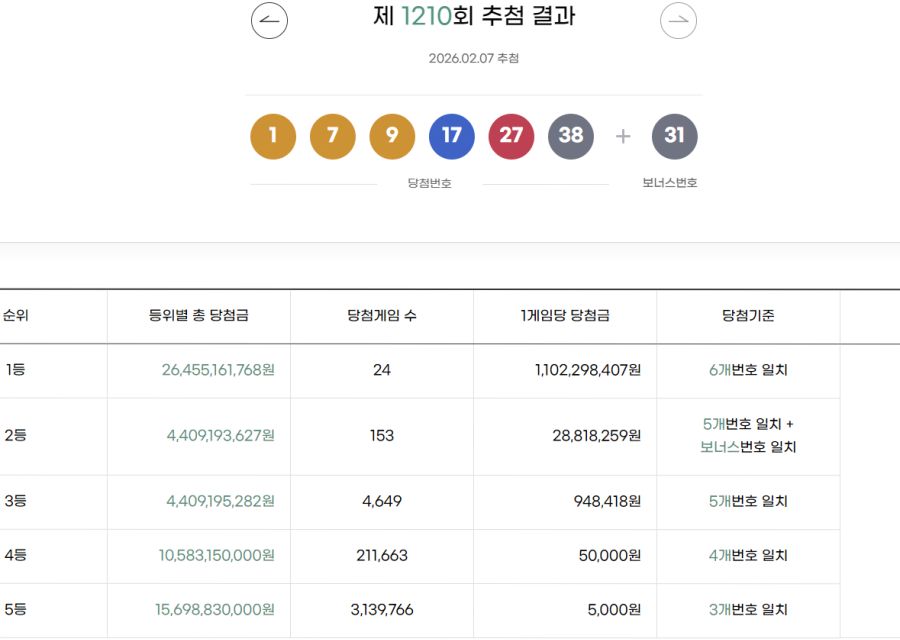Go to the previous draw round
Screen dimensions: 900x640
click(268, 21)
